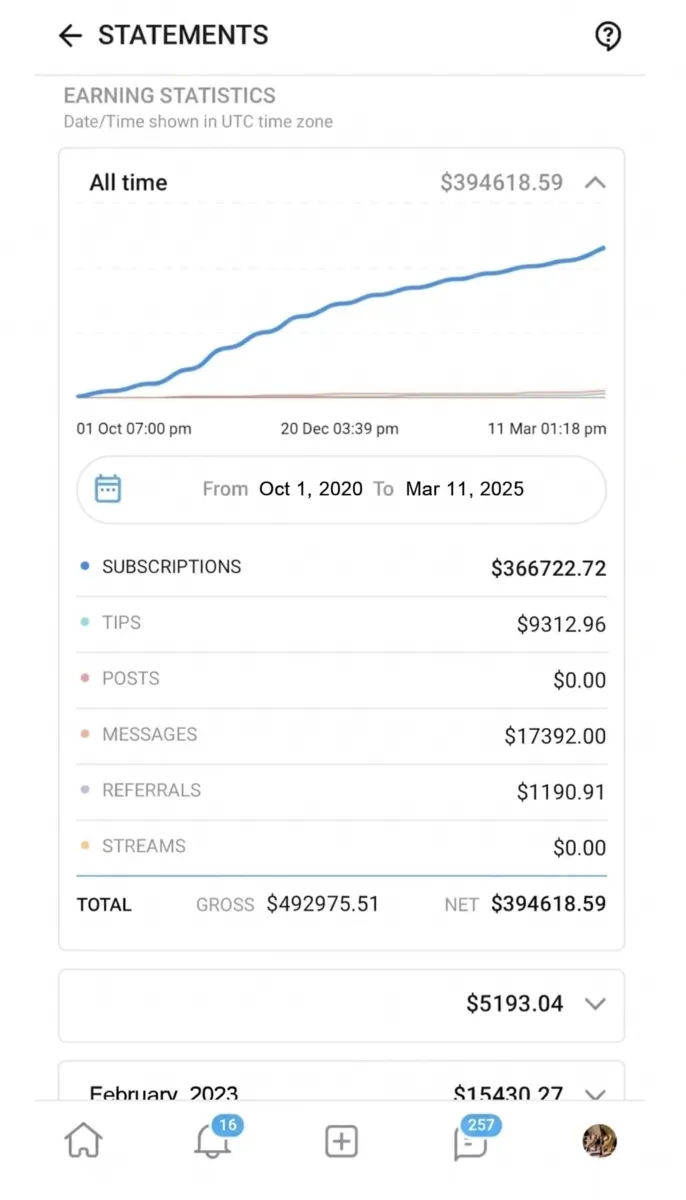Change the To date Mar 11, 2025

[465, 489]
